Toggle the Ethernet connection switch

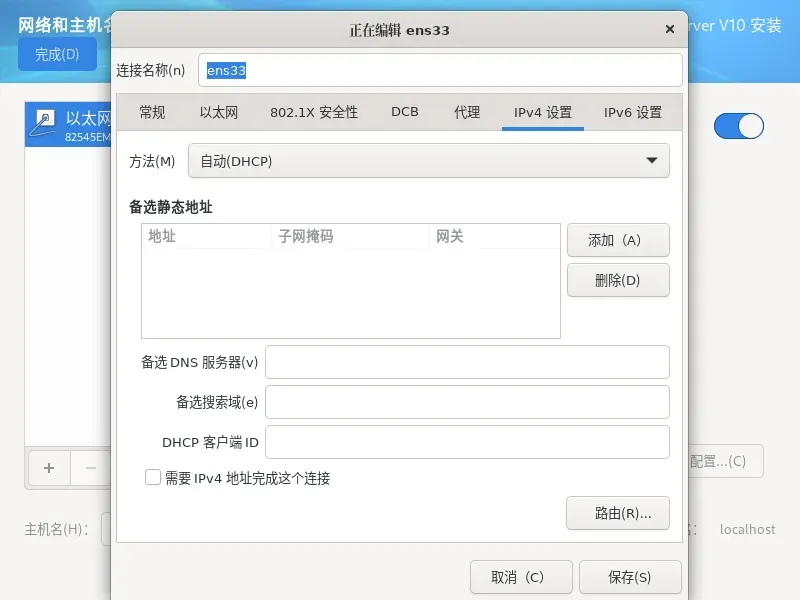click(738, 126)
